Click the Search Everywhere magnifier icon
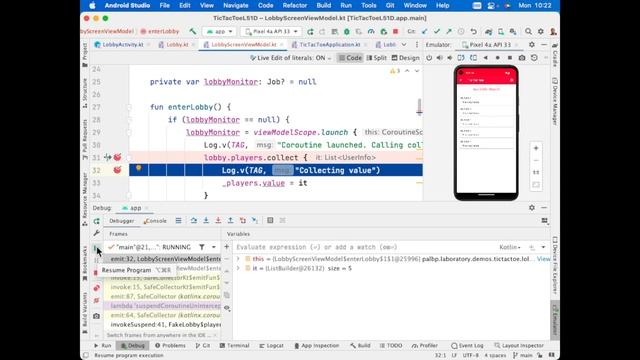The width and height of the screenshot is (640, 360). click(528, 31)
